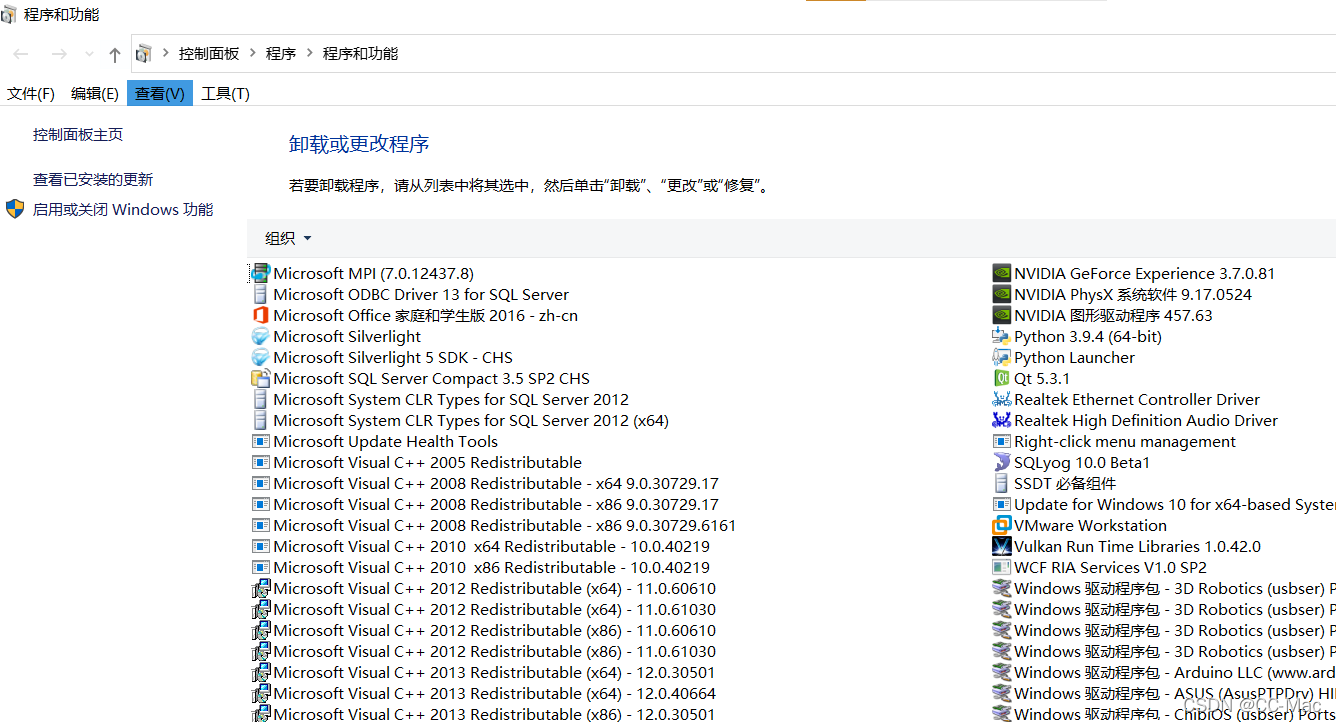Open the 工具(T) menu
The width and height of the screenshot is (1336, 722).
click(x=225, y=93)
